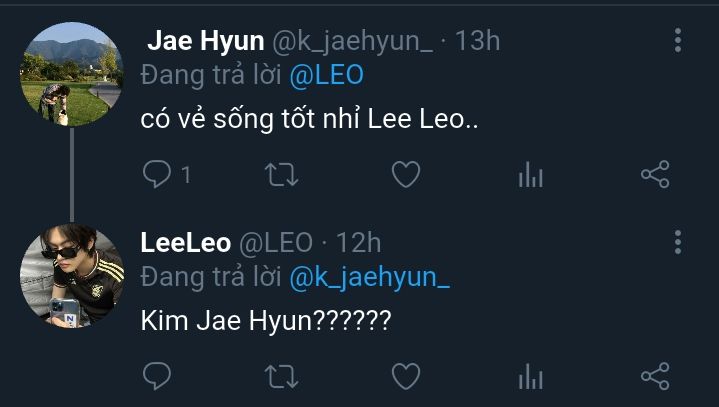The height and width of the screenshot is (407, 719).
Task: Like LeeLeo's tweet
Action: click(405, 376)
